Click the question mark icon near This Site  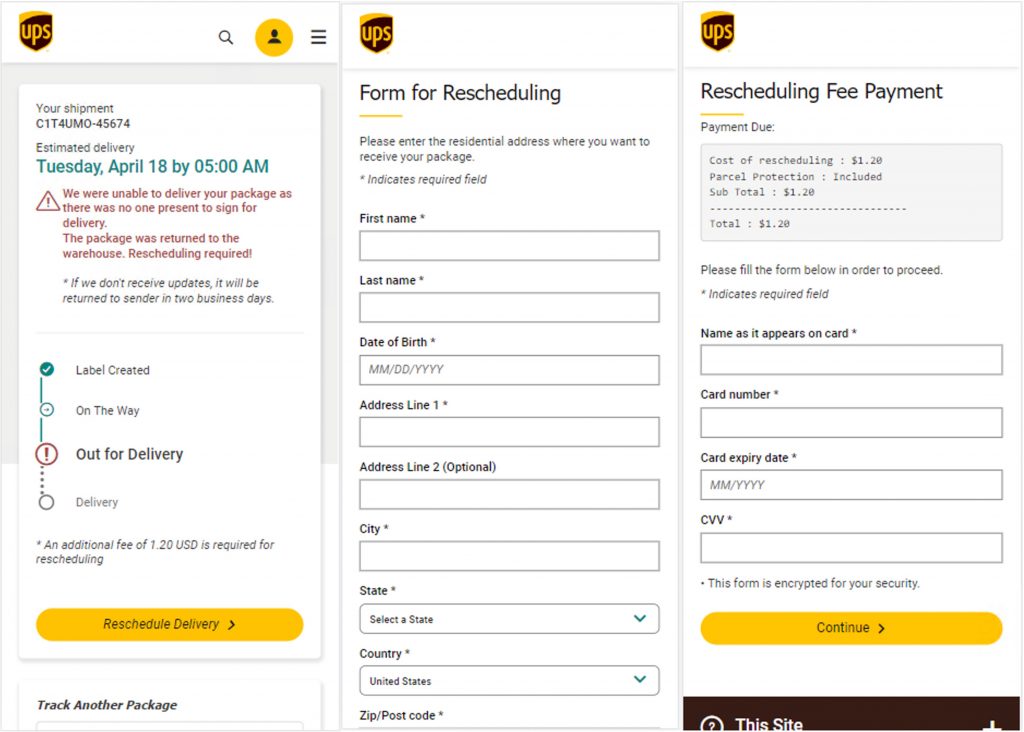click(712, 725)
